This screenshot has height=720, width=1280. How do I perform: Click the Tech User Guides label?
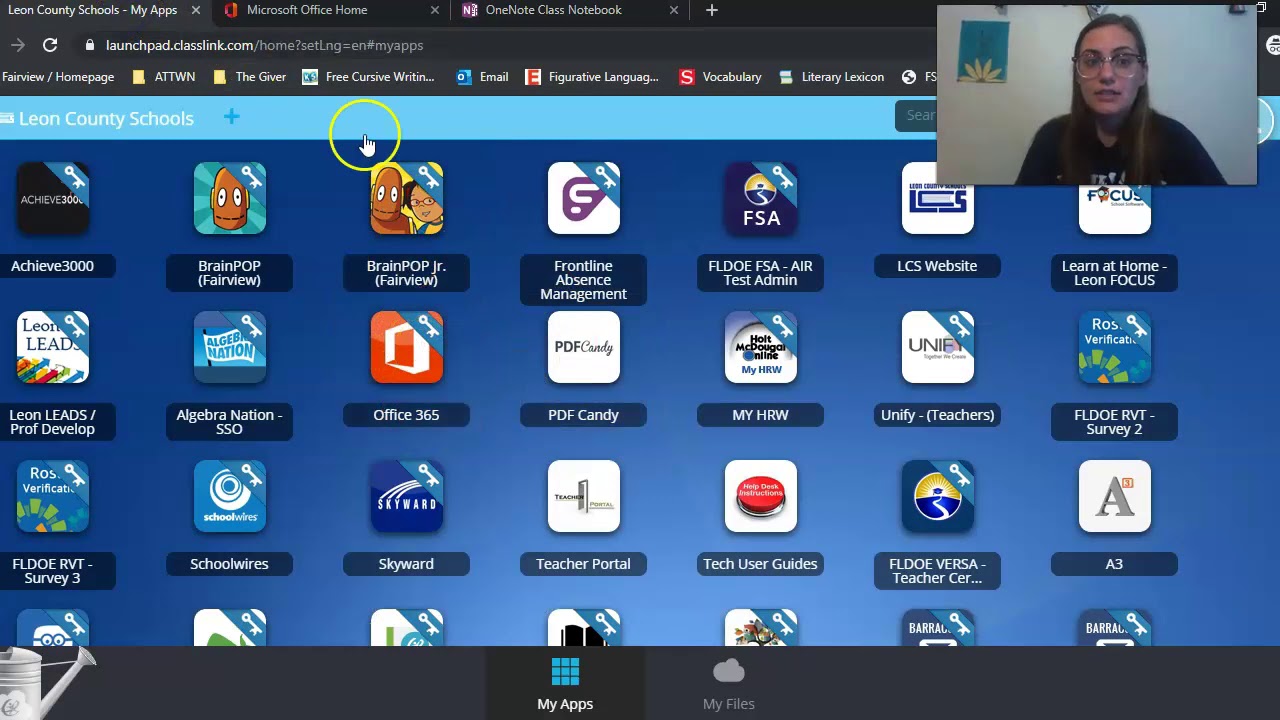760,564
